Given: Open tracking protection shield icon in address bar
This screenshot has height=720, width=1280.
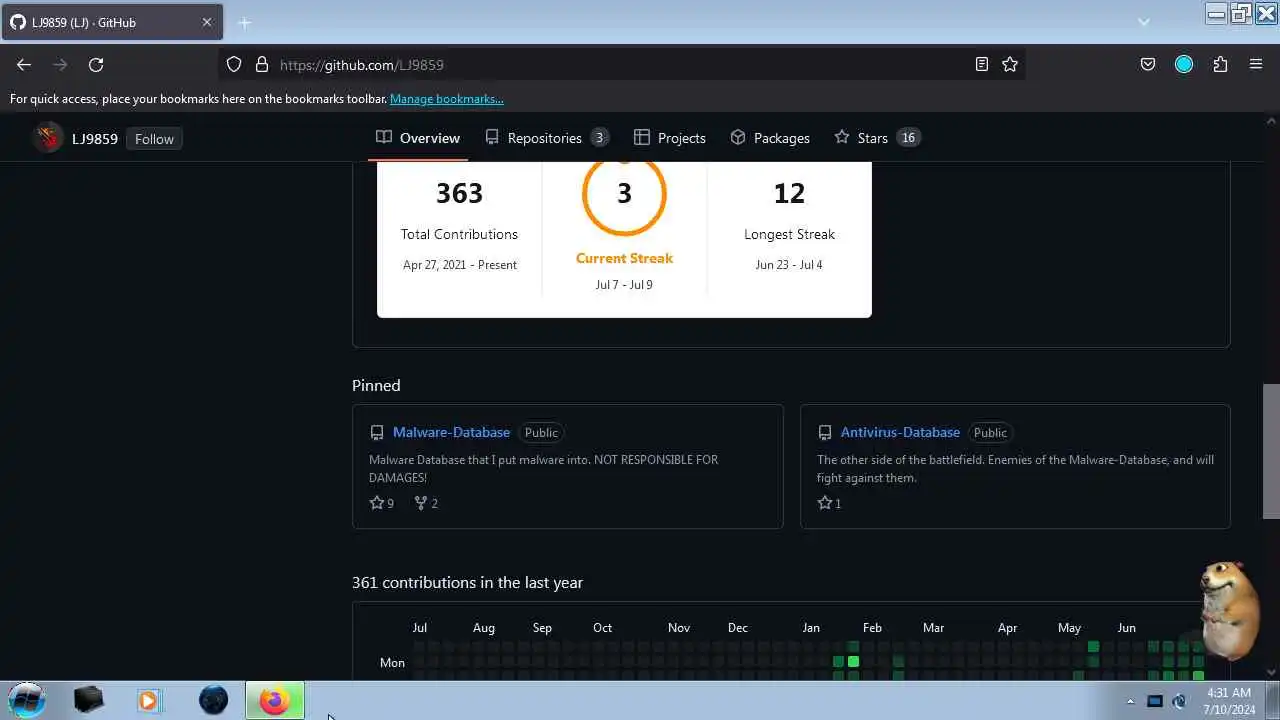Looking at the screenshot, I should (x=234, y=64).
